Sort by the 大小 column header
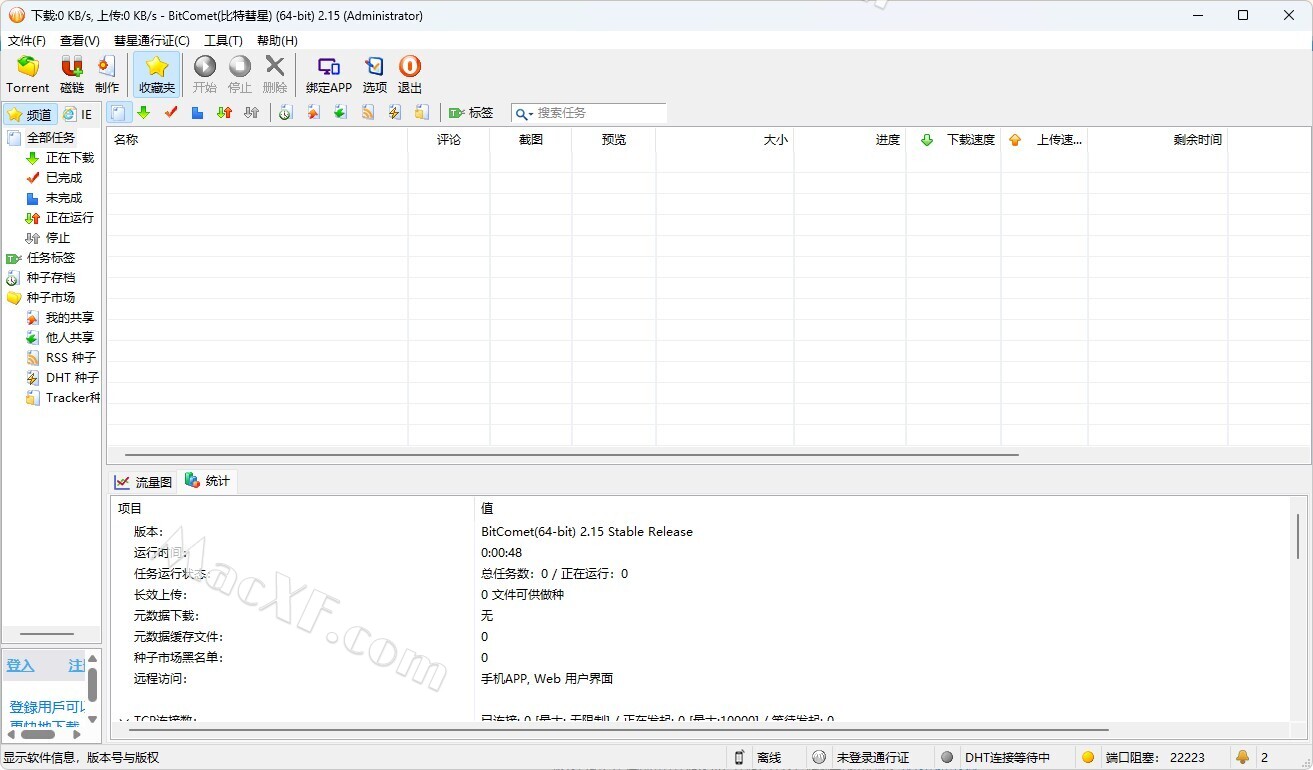1313x770 pixels. [725, 140]
